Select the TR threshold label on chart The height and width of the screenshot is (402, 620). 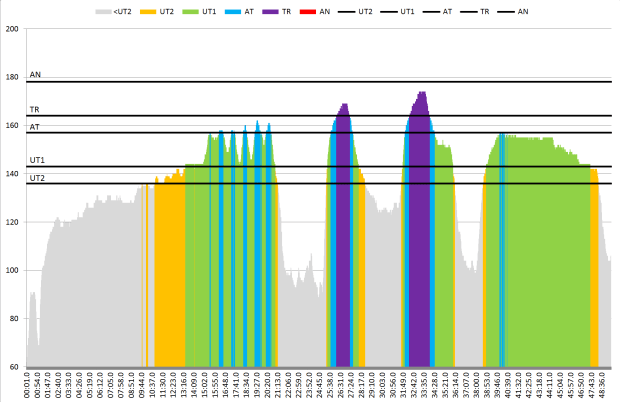point(35,110)
